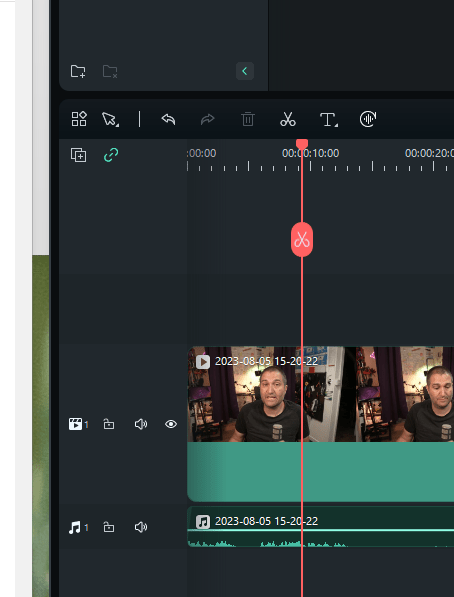Click the delete folder icon
The height and width of the screenshot is (597, 454).
click(x=110, y=71)
